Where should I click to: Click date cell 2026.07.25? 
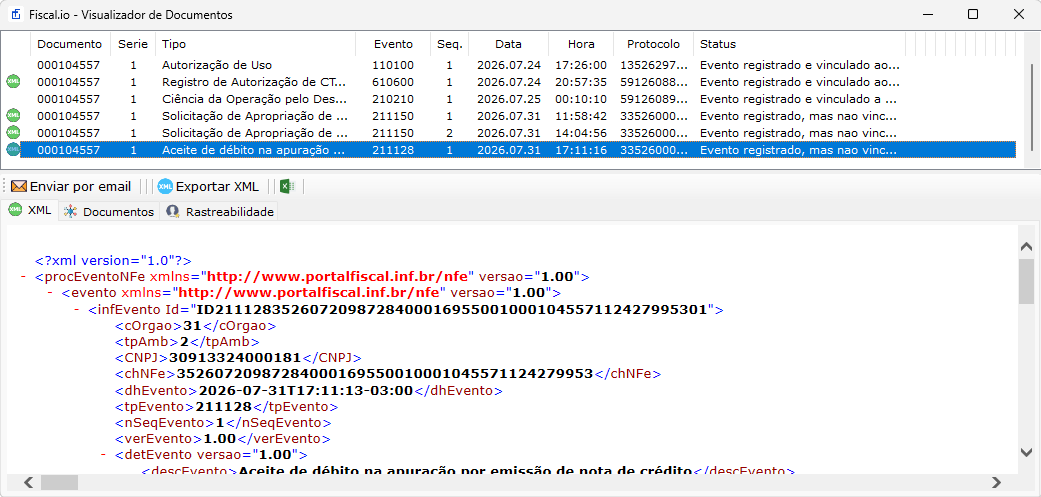(x=509, y=99)
